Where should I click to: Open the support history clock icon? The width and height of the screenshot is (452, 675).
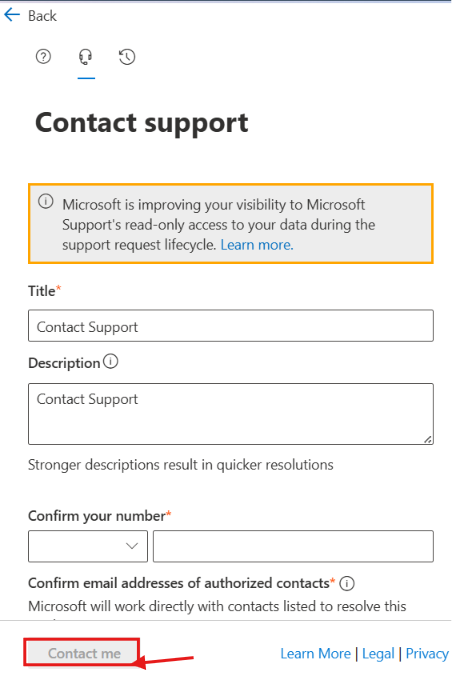pyautogui.click(x=127, y=57)
